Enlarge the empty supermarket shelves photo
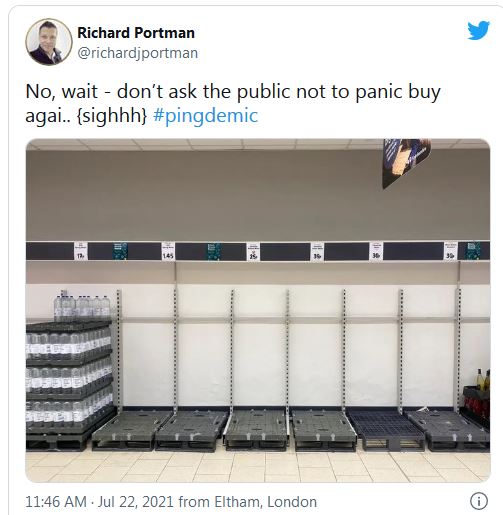This screenshot has height=515, width=503. [x=258, y=310]
